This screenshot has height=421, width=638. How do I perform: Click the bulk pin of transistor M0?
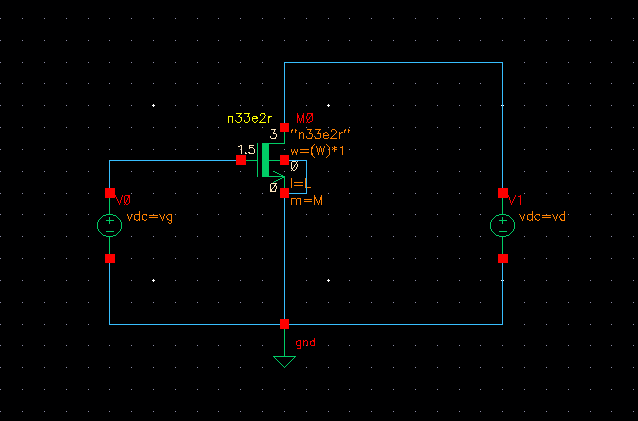[284, 160]
